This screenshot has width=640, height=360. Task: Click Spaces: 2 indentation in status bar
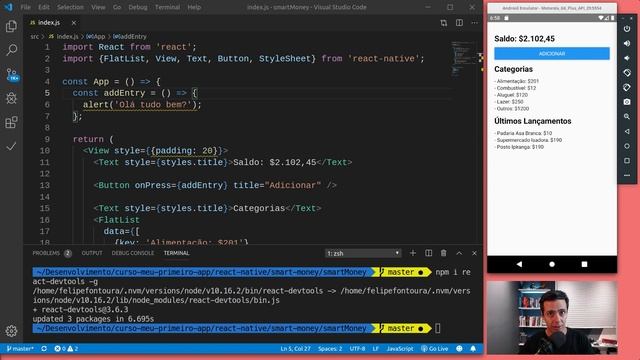330,349
